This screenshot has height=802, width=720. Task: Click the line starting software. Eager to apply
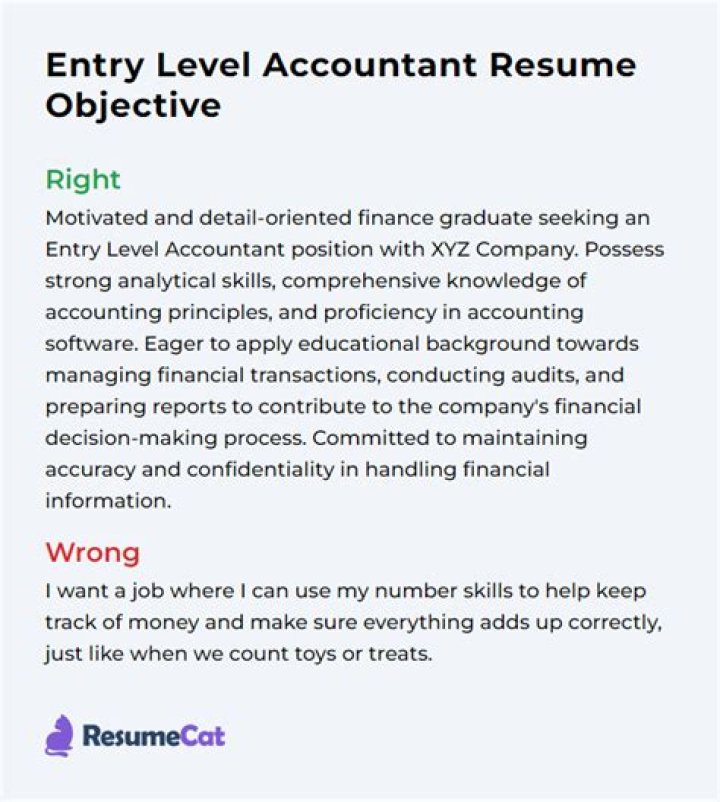tap(342, 344)
